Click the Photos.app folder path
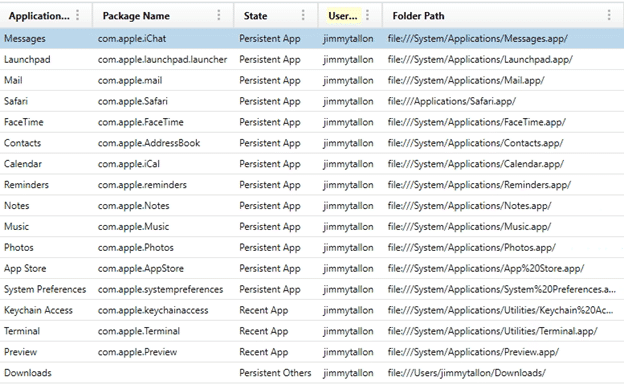This screenshot has width=624, height=385. [x=472, y=248]
